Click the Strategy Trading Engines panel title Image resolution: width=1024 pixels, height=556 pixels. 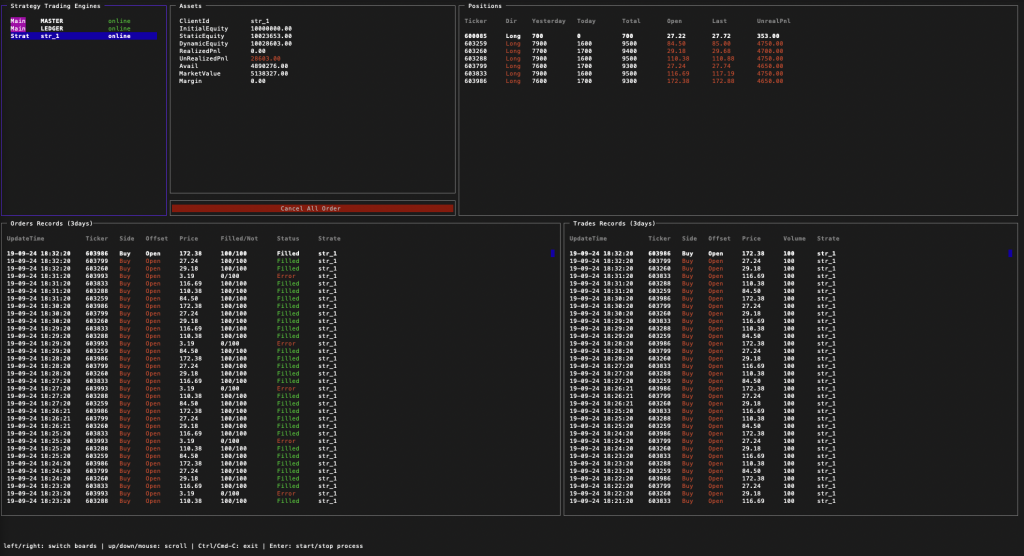coord(56,6)
